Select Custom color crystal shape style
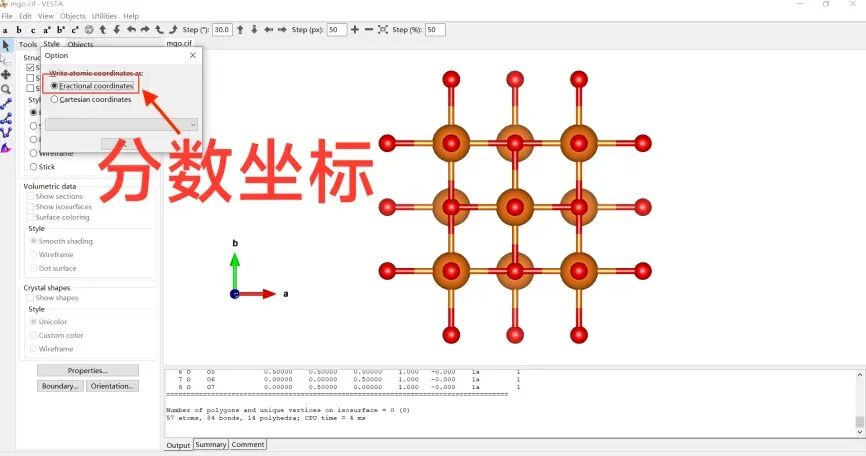Screen dimensions: 866x456 (57, 336)
